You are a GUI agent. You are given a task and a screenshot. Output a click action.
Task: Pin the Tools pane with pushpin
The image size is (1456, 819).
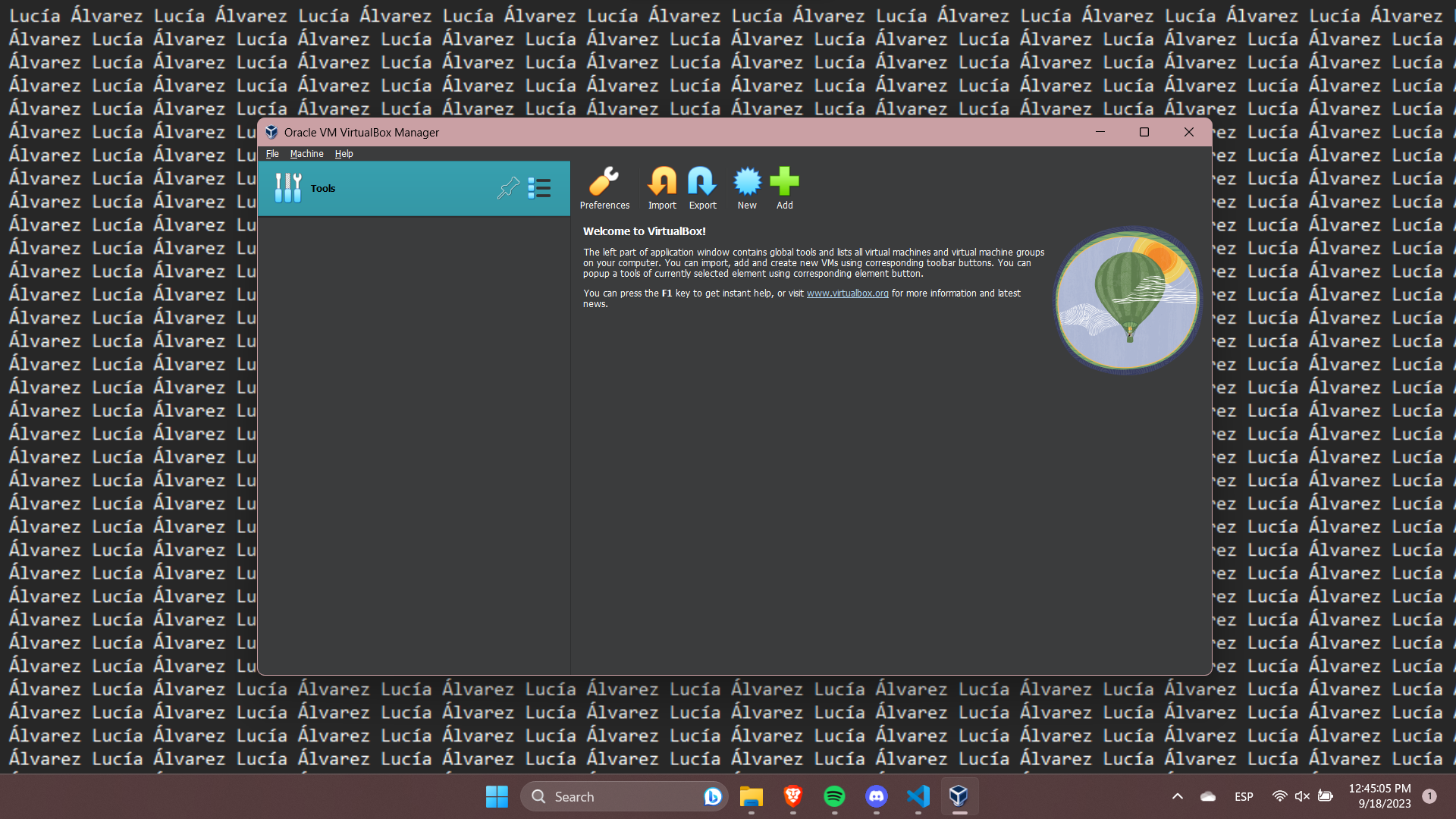pos(508,188)
